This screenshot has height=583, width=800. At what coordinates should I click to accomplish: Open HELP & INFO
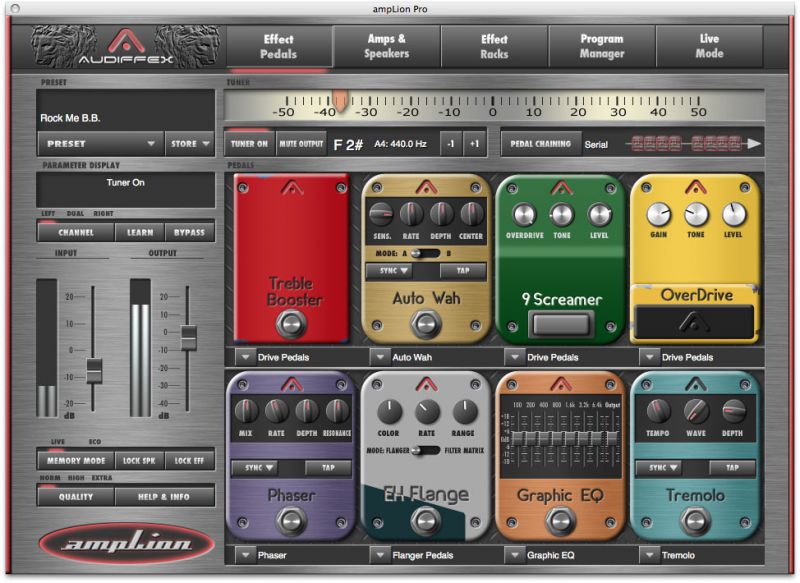pos(164,496)
